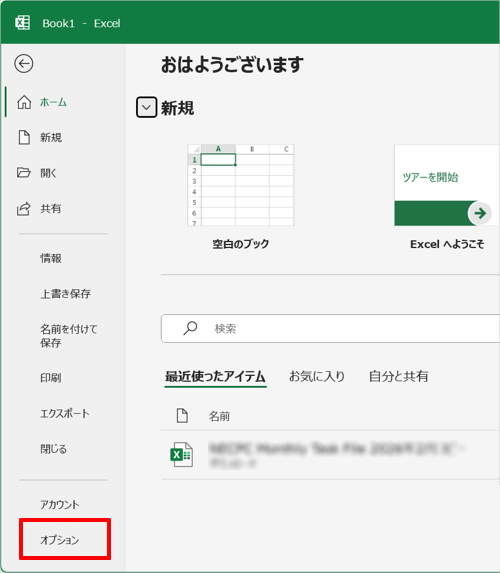
Task: Click the document icon in the list header
Action: click(182, 415)
